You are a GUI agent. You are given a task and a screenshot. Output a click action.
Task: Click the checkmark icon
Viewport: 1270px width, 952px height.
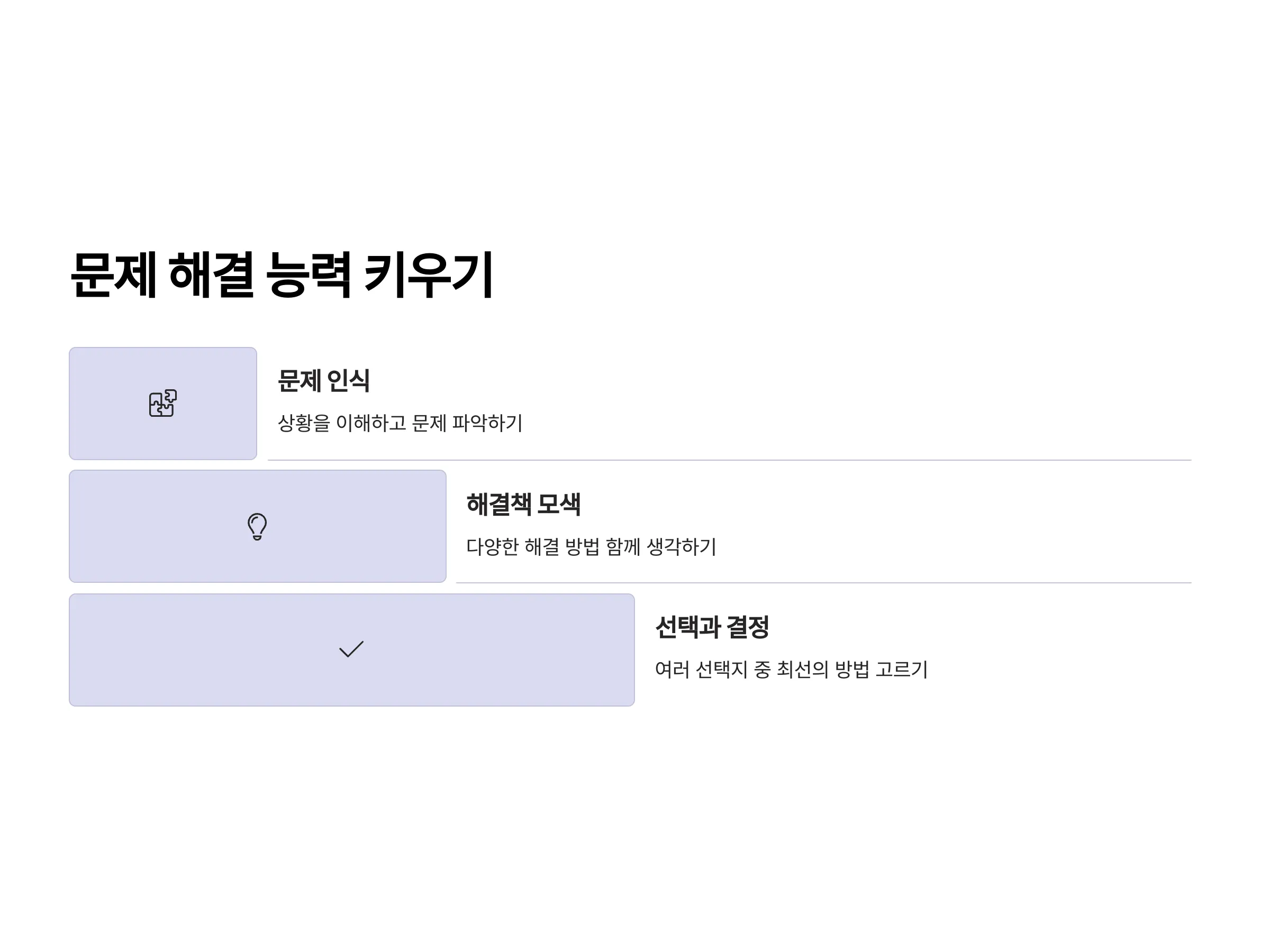[351, 649]
